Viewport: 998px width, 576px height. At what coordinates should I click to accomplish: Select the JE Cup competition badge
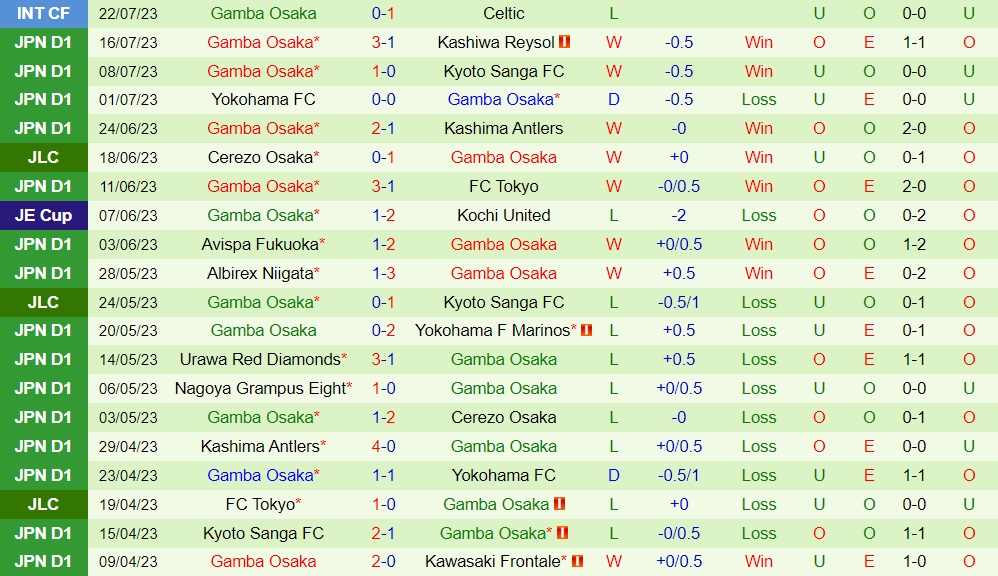tap(44, 215)
